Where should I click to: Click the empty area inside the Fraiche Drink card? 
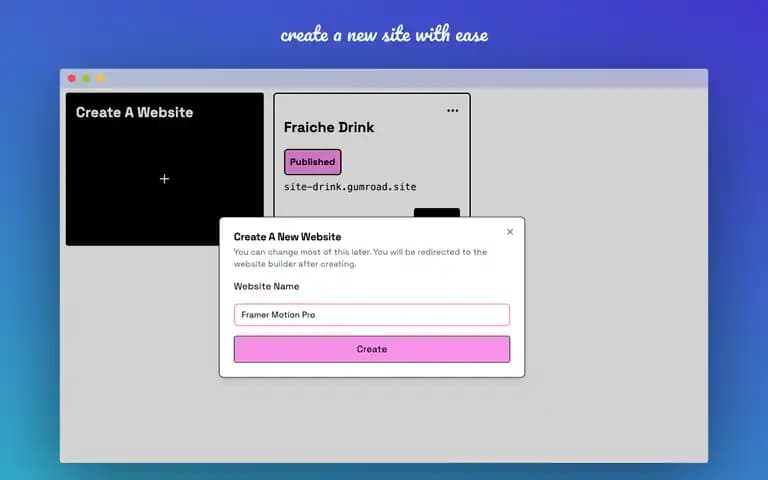(x=441, y=157)
